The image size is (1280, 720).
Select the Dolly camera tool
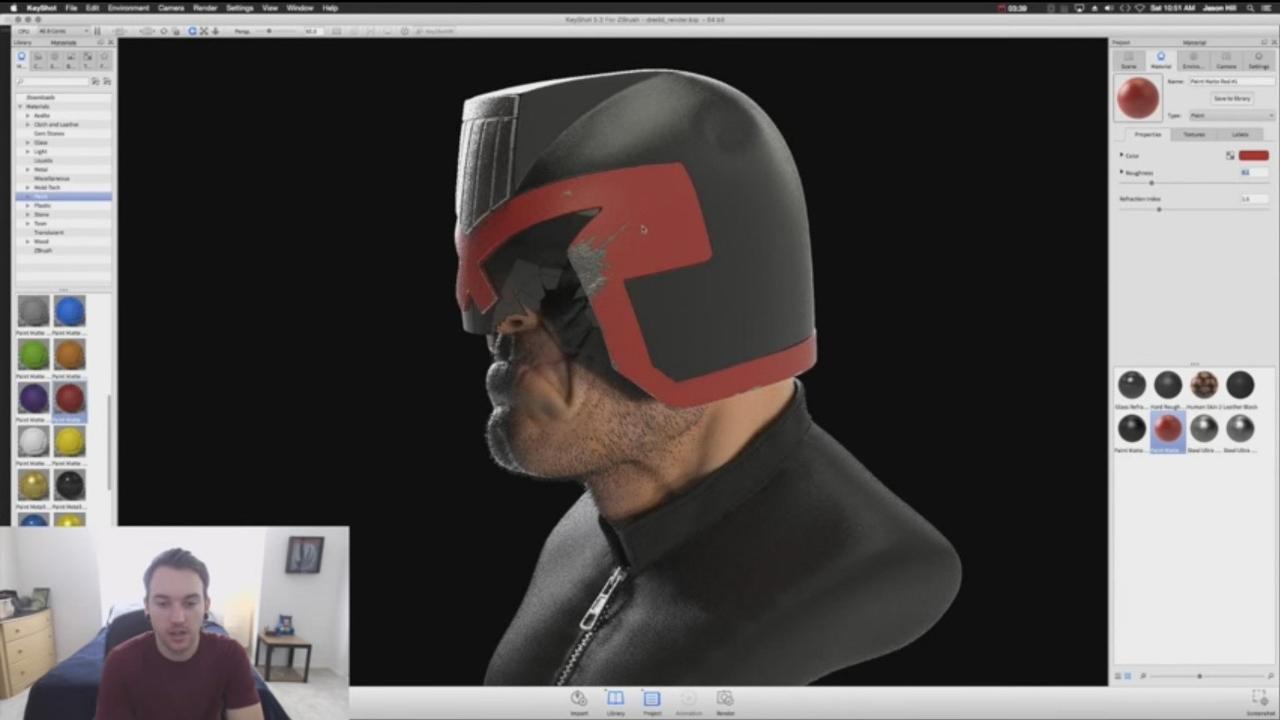(x=215, y=31)
